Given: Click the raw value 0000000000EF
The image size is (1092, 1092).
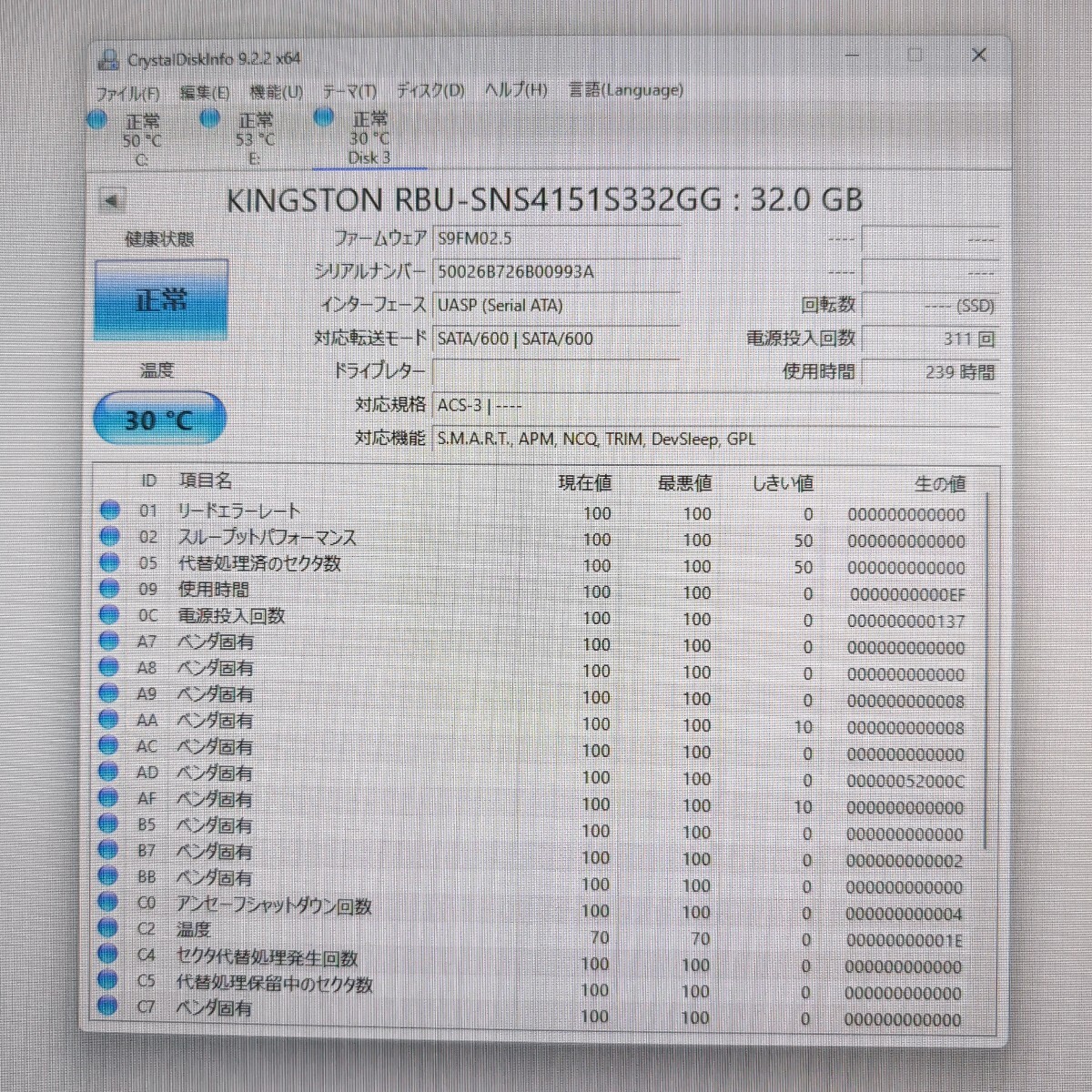Looking at the screenshot, I should point(907,594).
